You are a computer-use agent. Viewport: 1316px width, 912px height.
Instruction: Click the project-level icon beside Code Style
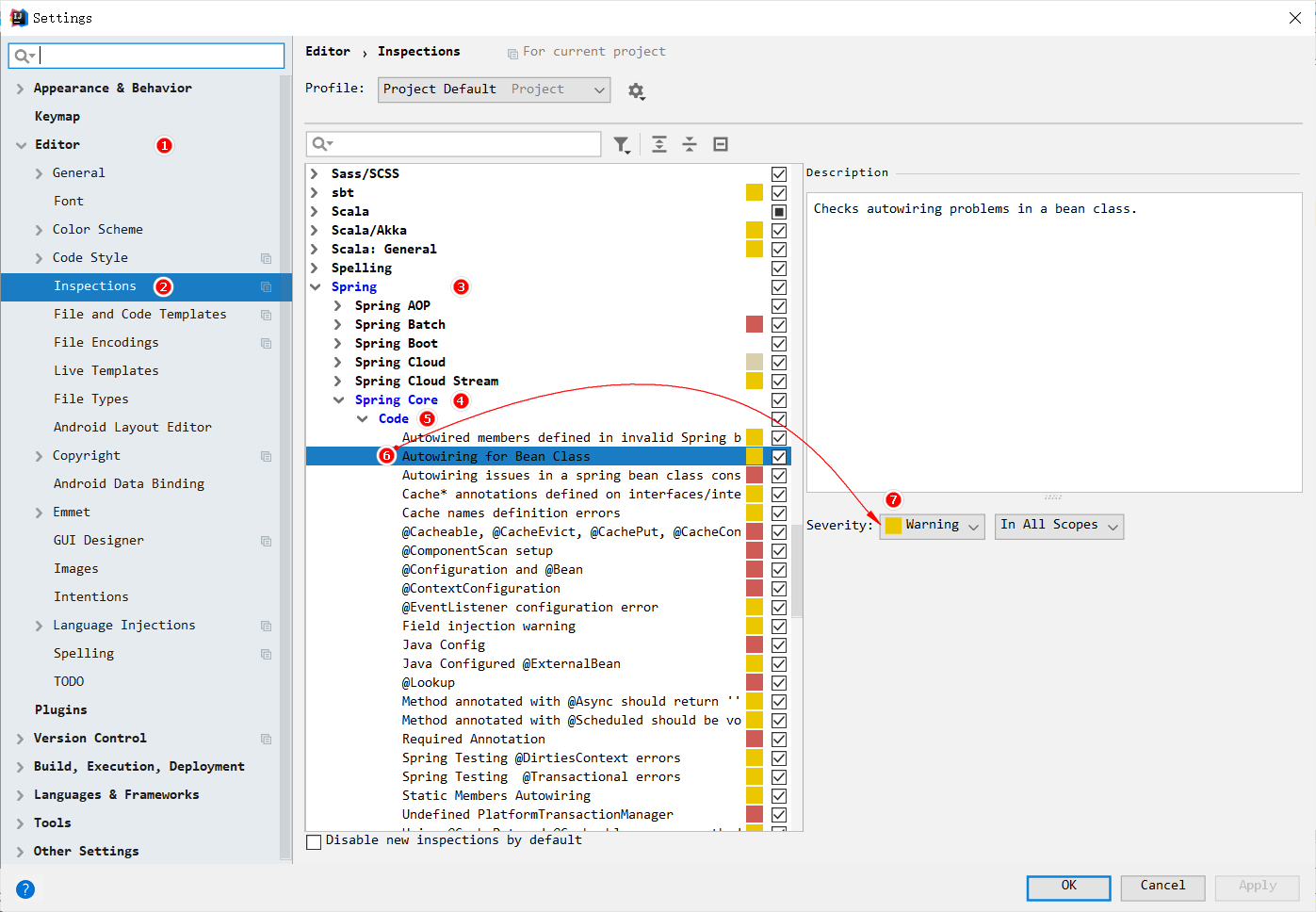(266, 258)
